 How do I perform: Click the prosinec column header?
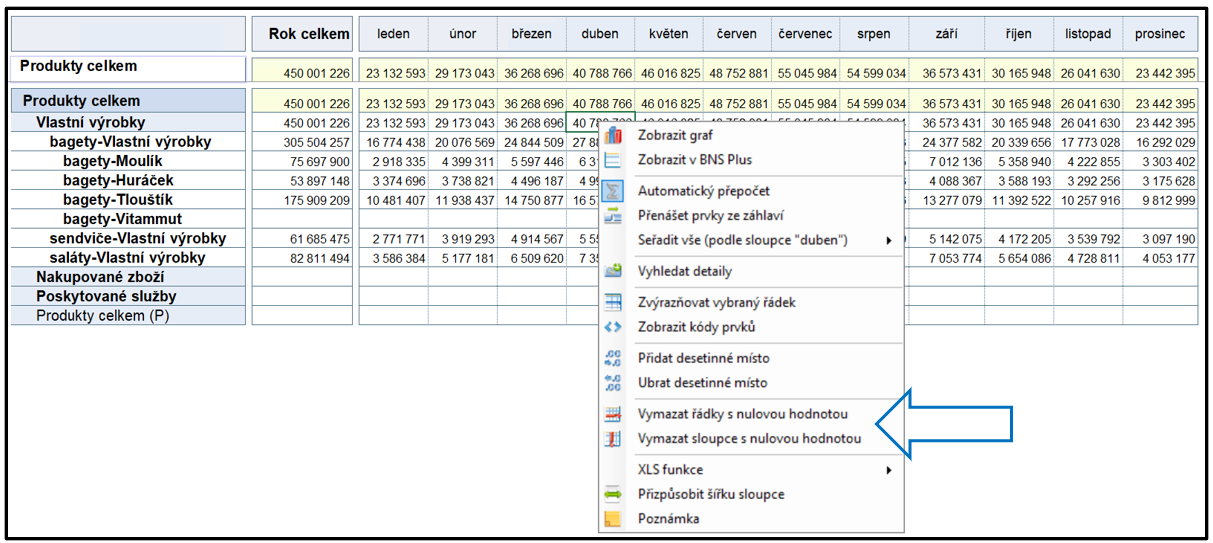(x=1160, y=34)
